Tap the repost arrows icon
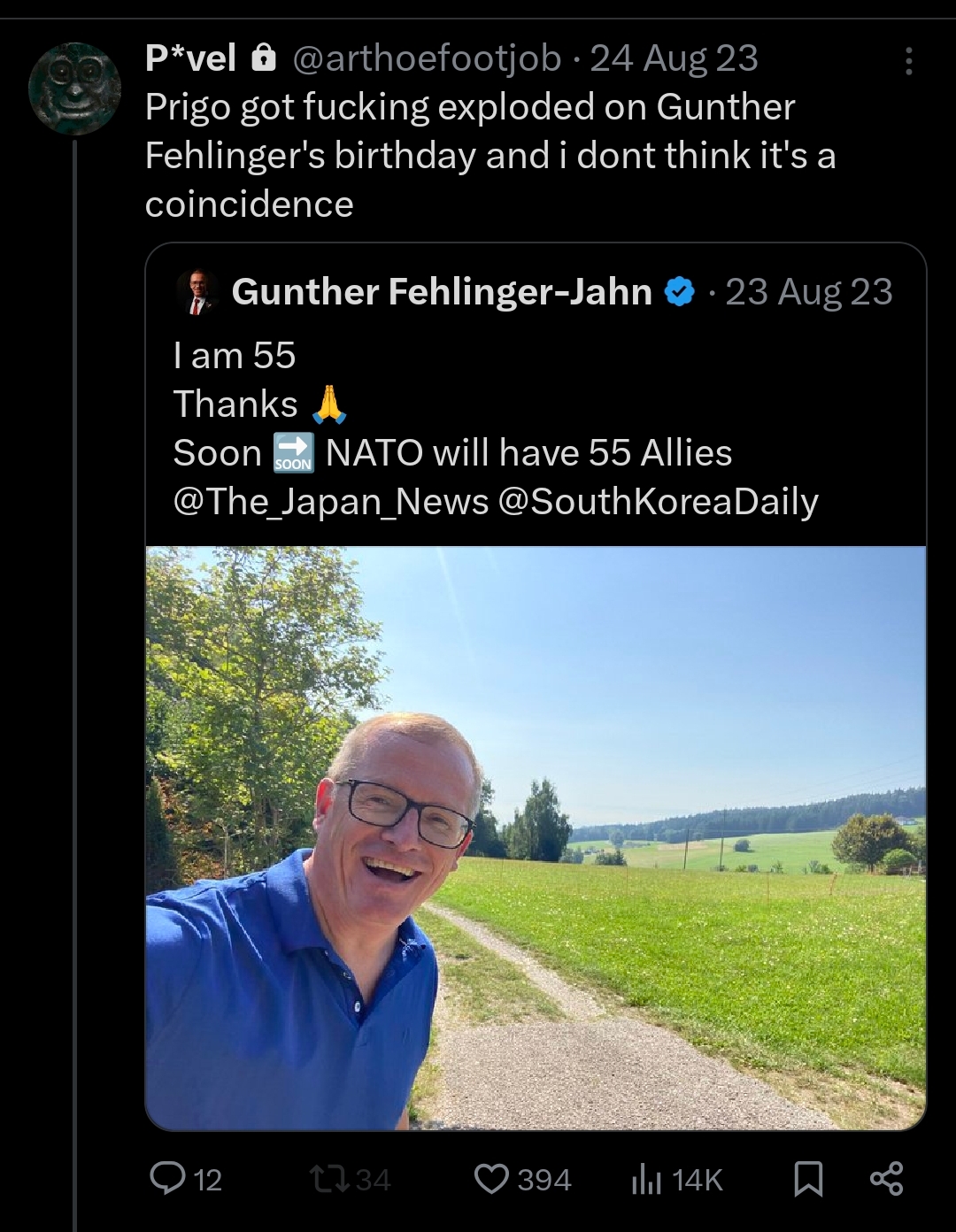Screen dimensions: 956x1232 click(x=328, y=1178)
